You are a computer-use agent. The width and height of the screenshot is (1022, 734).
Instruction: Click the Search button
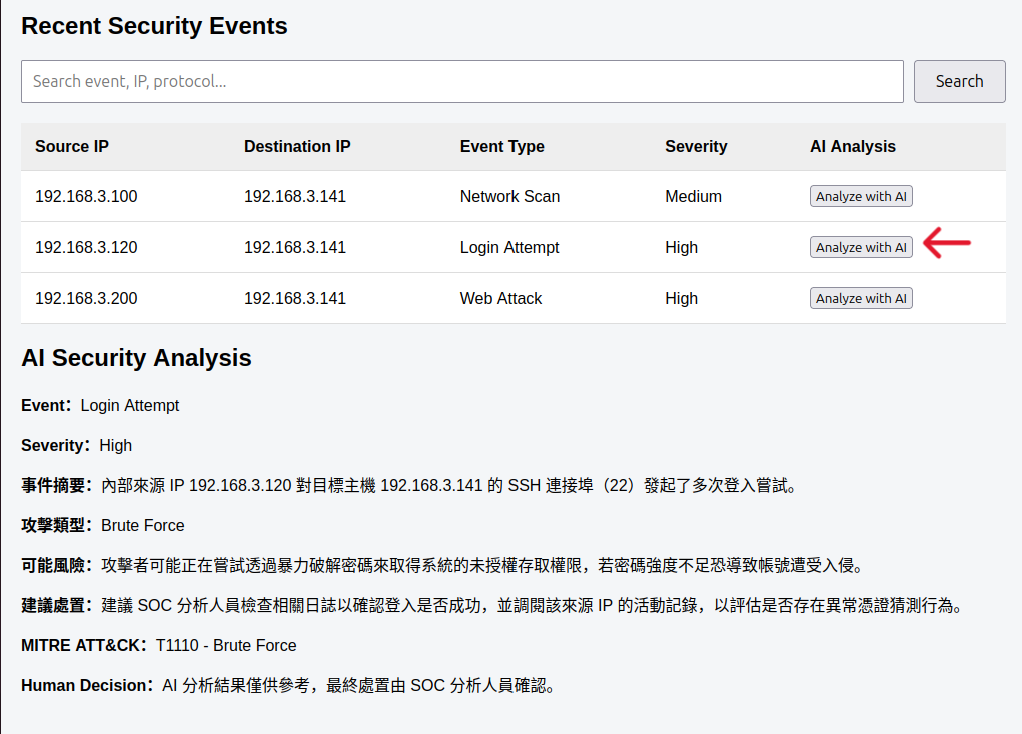pyautogui.click(x=959, y=81)
